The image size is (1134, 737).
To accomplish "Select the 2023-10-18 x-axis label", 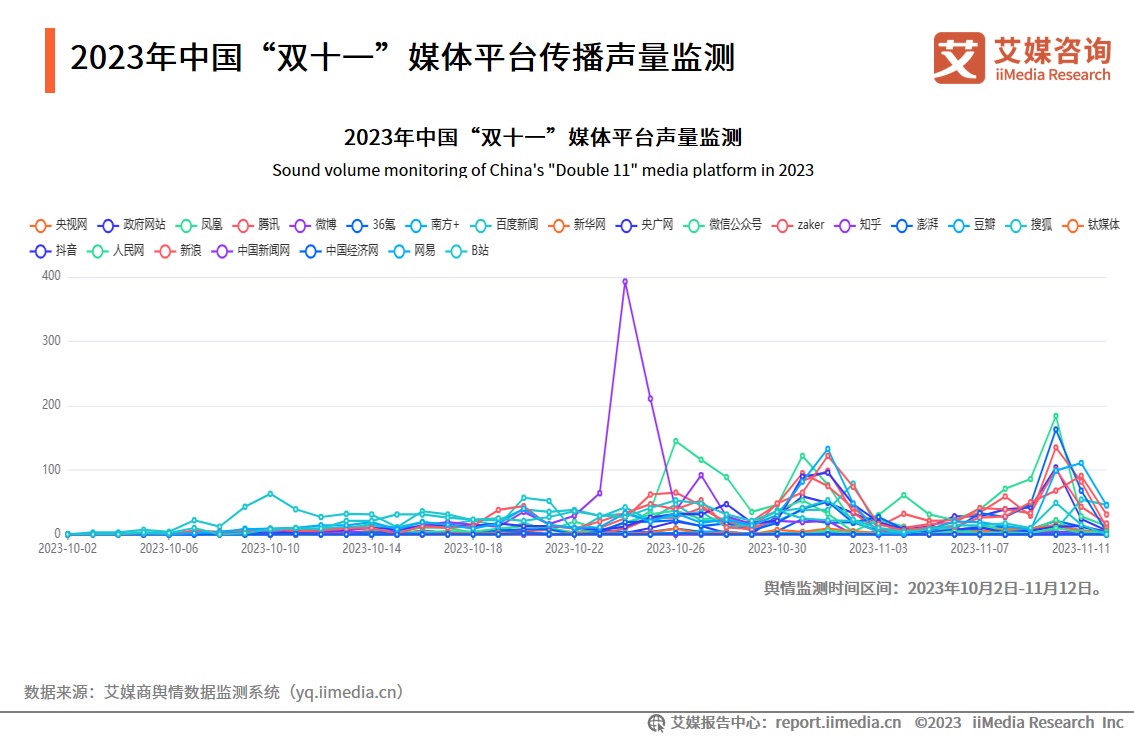I will click(x=472, y=549).
